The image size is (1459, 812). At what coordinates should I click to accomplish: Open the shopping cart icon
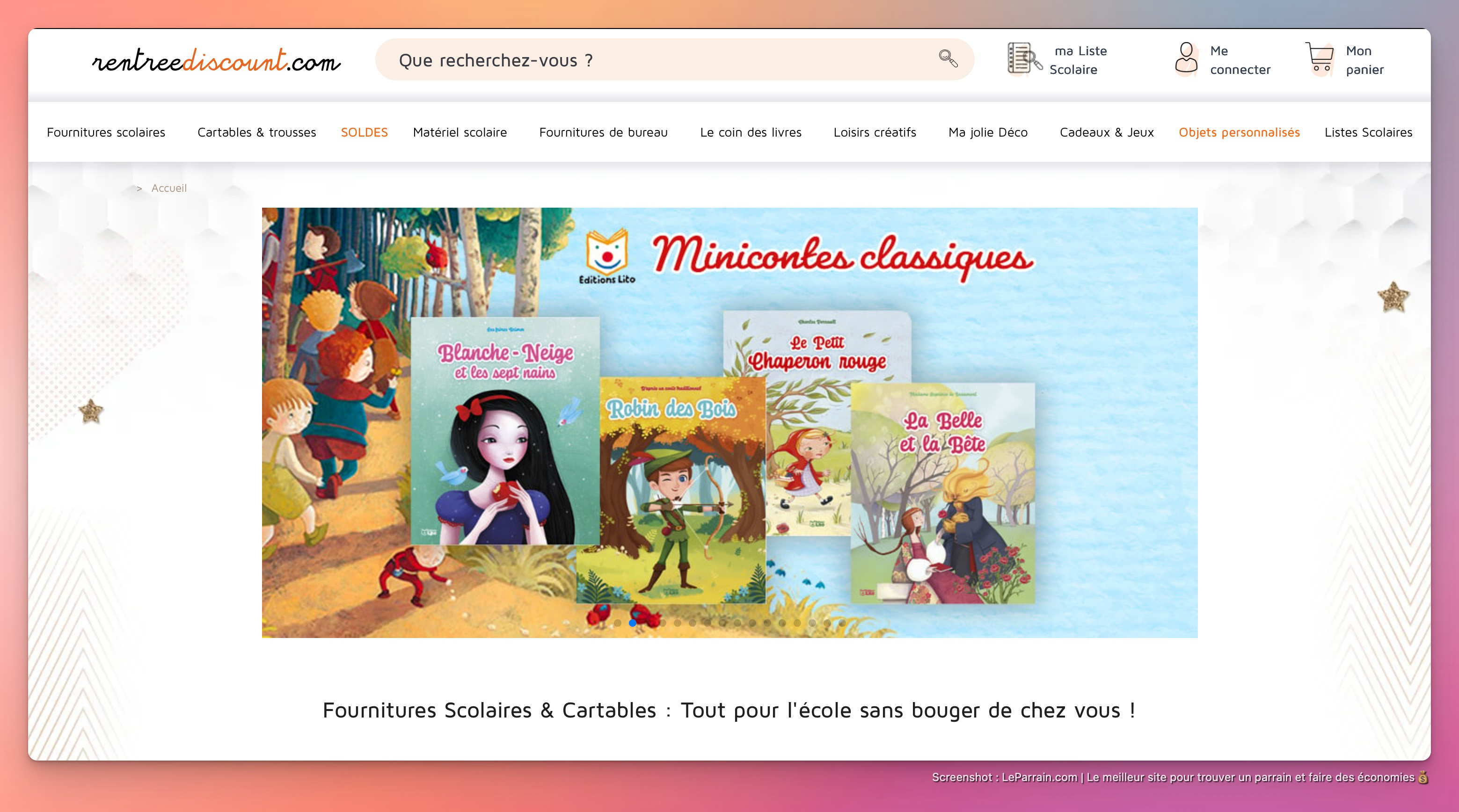click(x=1320, y=58)
